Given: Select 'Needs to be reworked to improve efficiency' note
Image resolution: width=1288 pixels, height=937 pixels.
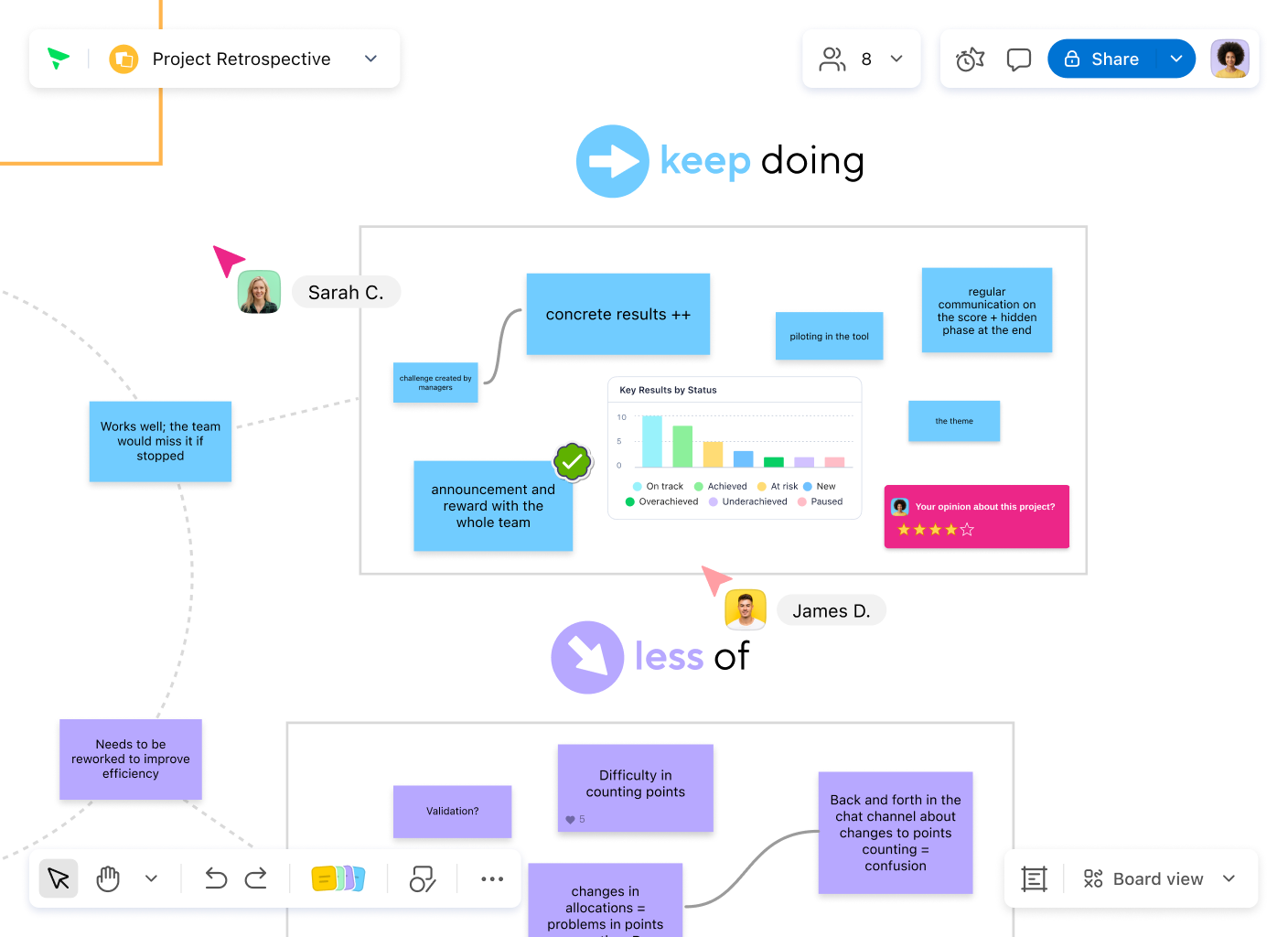Looking at the screenshot, I should (131, 759).
